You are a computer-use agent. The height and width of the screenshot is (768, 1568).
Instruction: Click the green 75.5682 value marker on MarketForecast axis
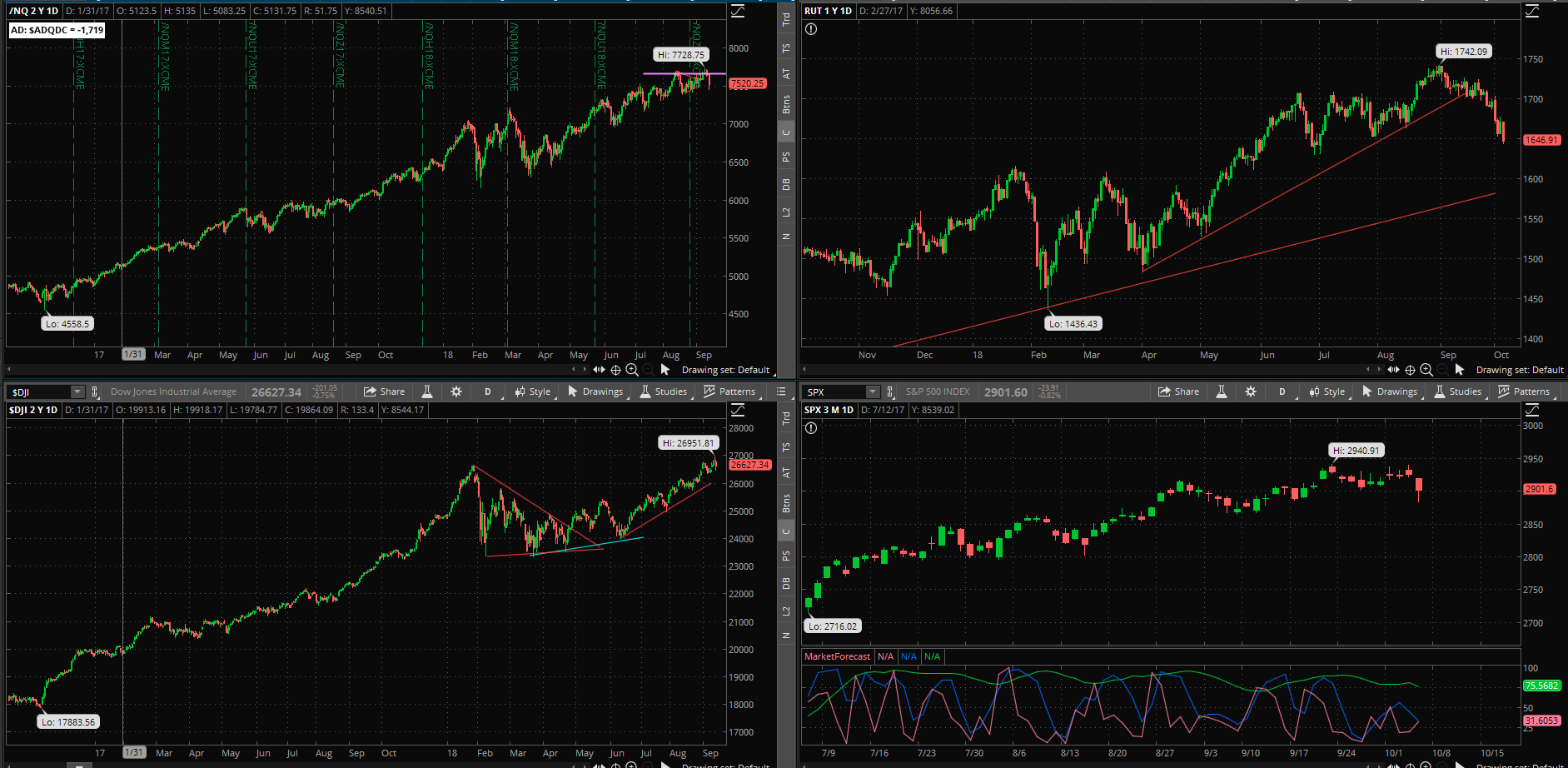(x=1541, y=686)
